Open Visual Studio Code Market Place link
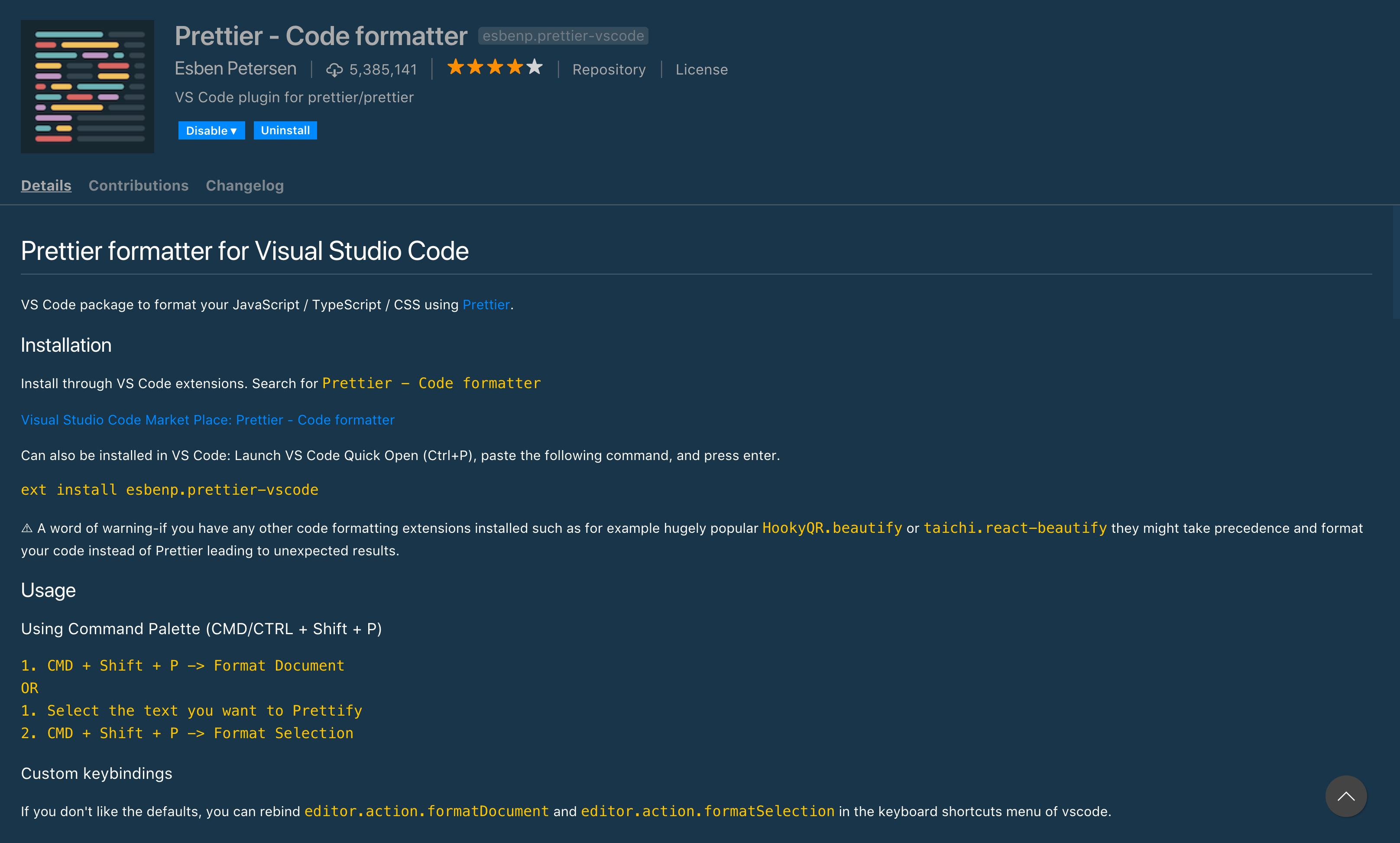The image size is (1400, 843). pyautogui.click(x=208, y=420)
